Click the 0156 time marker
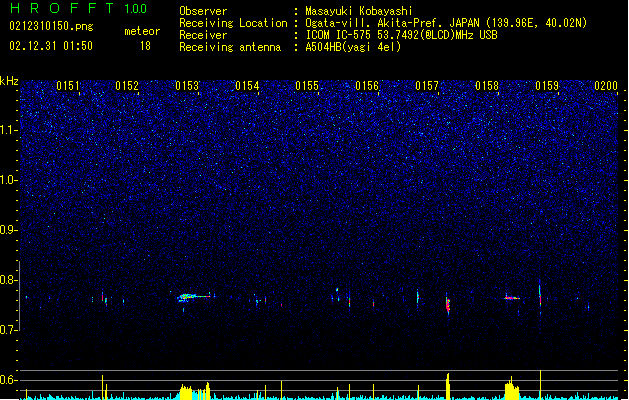Screen dimensions: 629x400 tap(367, 86)
